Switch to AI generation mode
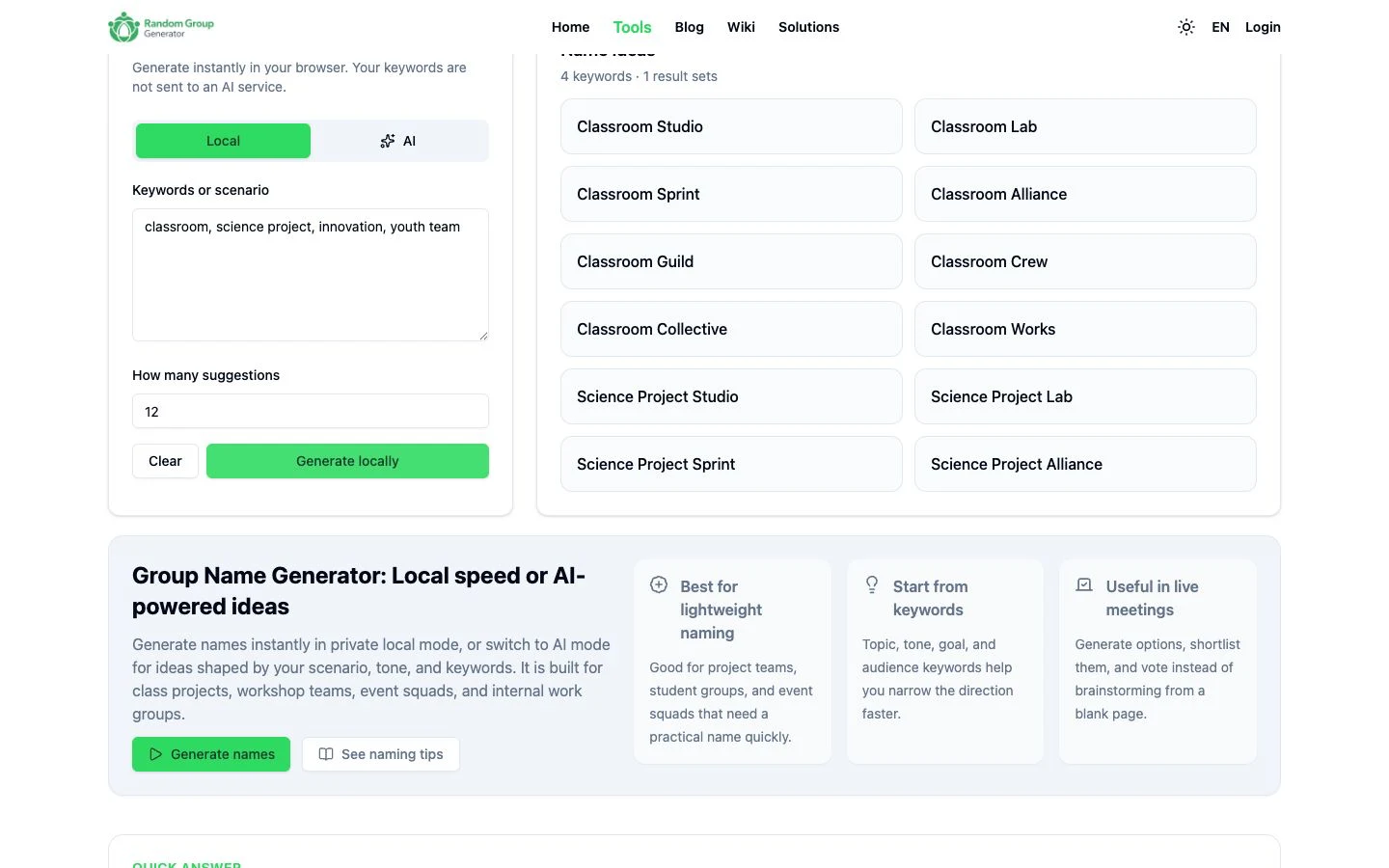The image size is (1389, 868). (397, 141)
